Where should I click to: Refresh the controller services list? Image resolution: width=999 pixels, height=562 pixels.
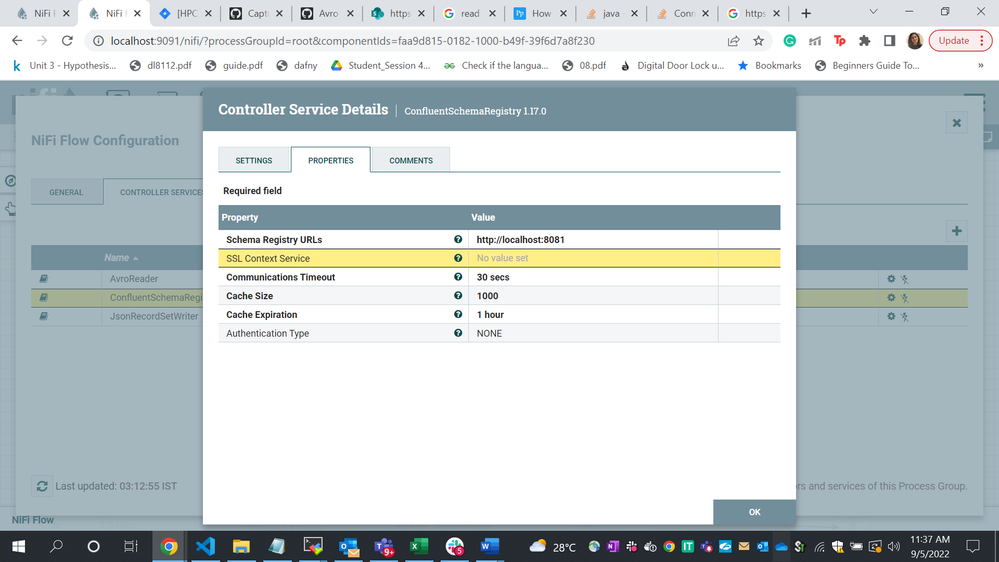click(42, 486)
